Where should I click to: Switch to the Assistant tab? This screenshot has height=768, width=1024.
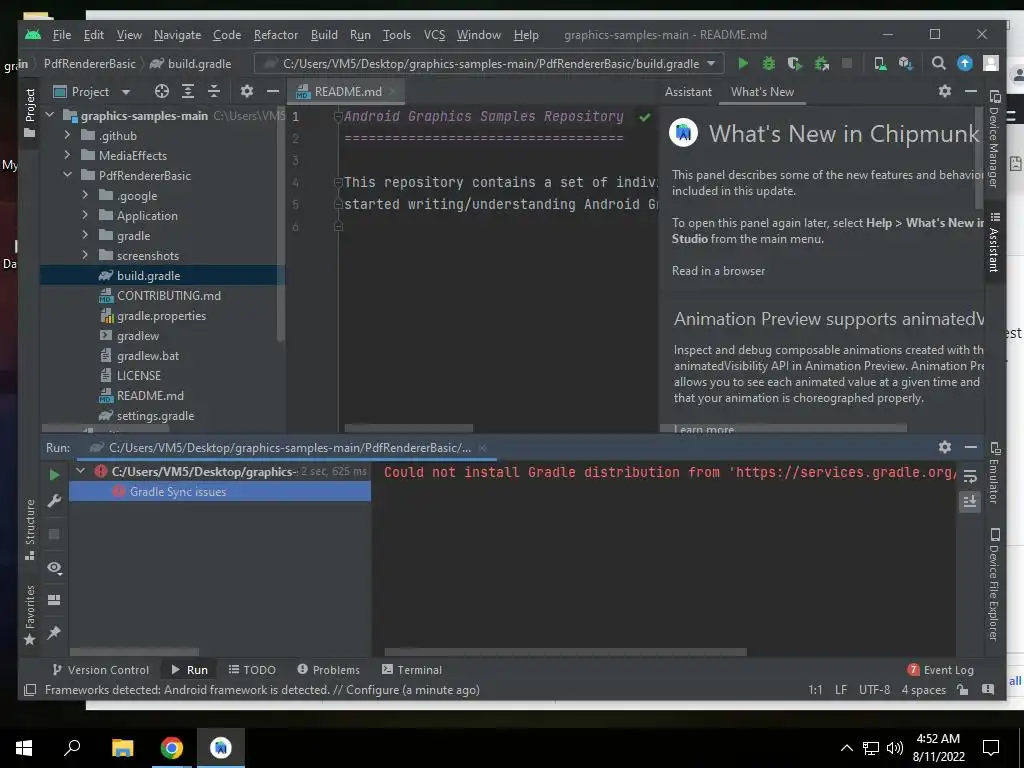coord(688,92)
